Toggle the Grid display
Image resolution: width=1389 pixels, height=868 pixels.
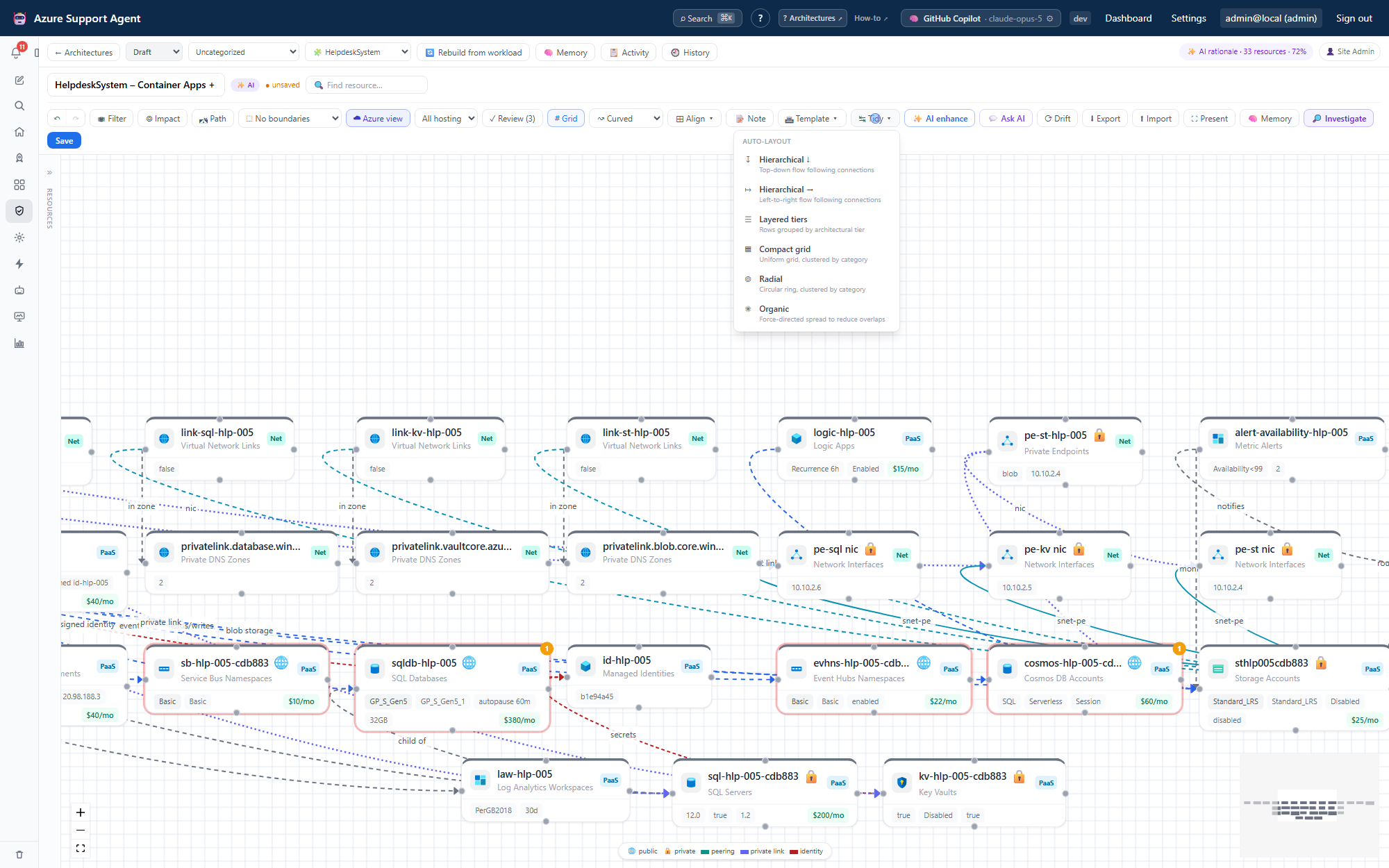tap(566, 119)
